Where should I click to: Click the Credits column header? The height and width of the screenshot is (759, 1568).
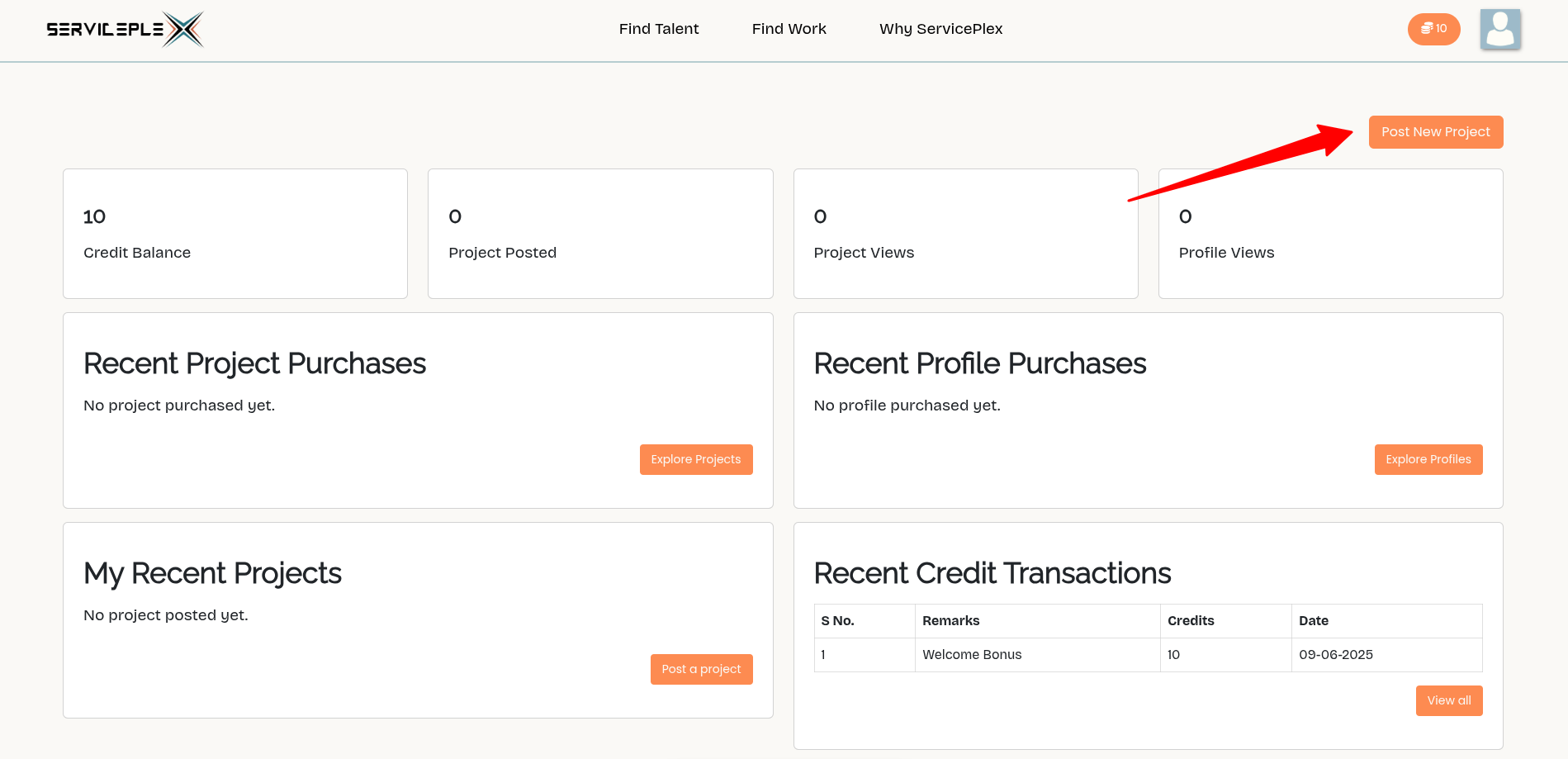pyautogui.click(x=1191, y=621)
